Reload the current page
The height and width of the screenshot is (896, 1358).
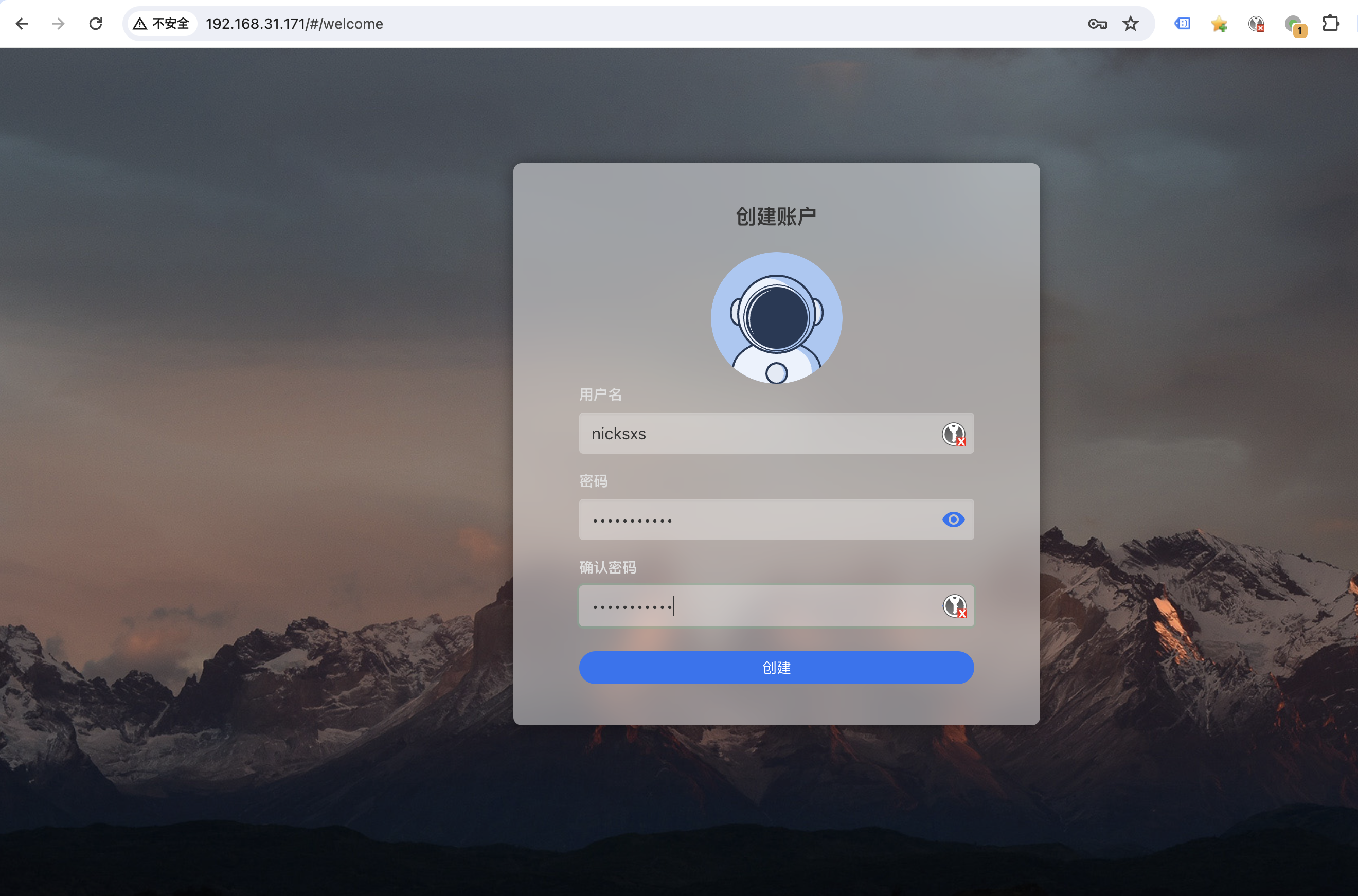(96, 24)
